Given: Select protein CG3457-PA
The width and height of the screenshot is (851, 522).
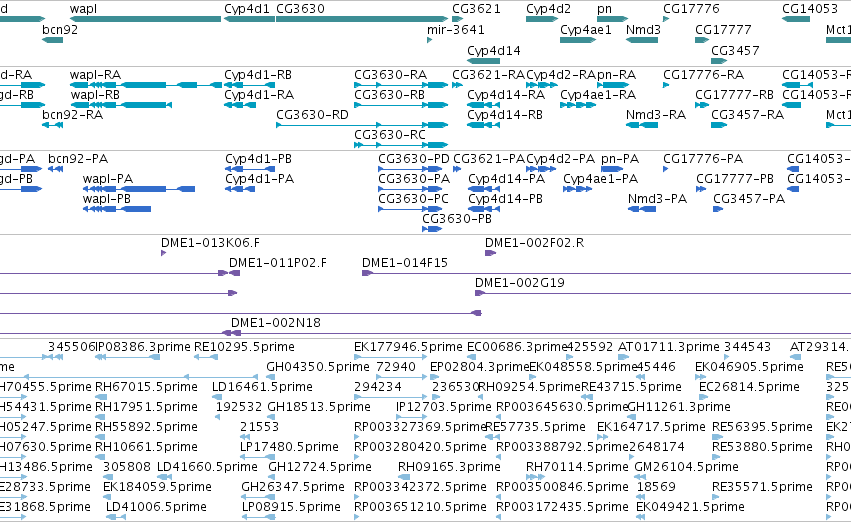Looking at the screenshot, I should click(x=749, y=199).
